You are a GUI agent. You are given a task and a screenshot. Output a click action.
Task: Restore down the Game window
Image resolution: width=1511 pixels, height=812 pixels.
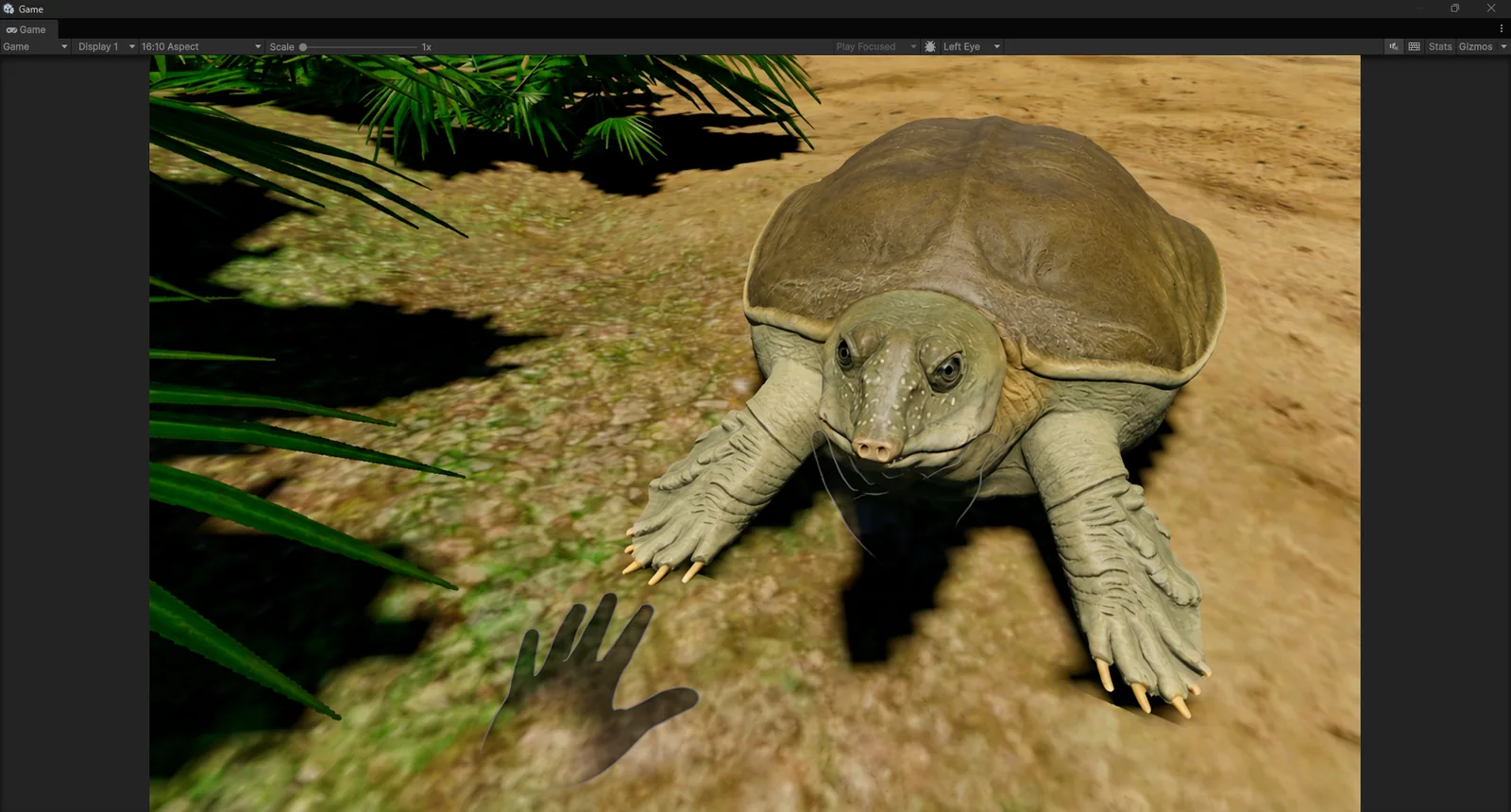point(1454,8)
